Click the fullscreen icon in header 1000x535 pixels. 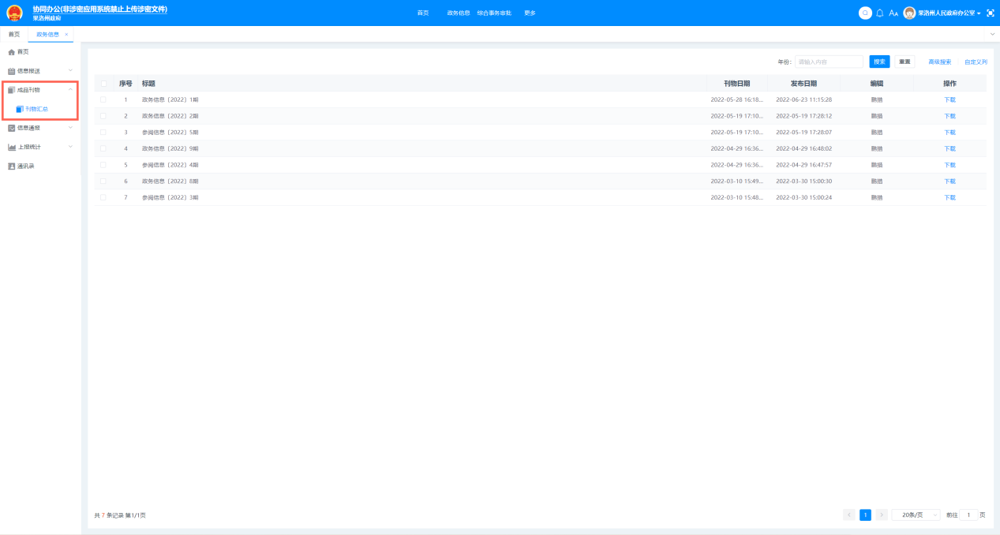pyautogui.click(x=989, y=13)
